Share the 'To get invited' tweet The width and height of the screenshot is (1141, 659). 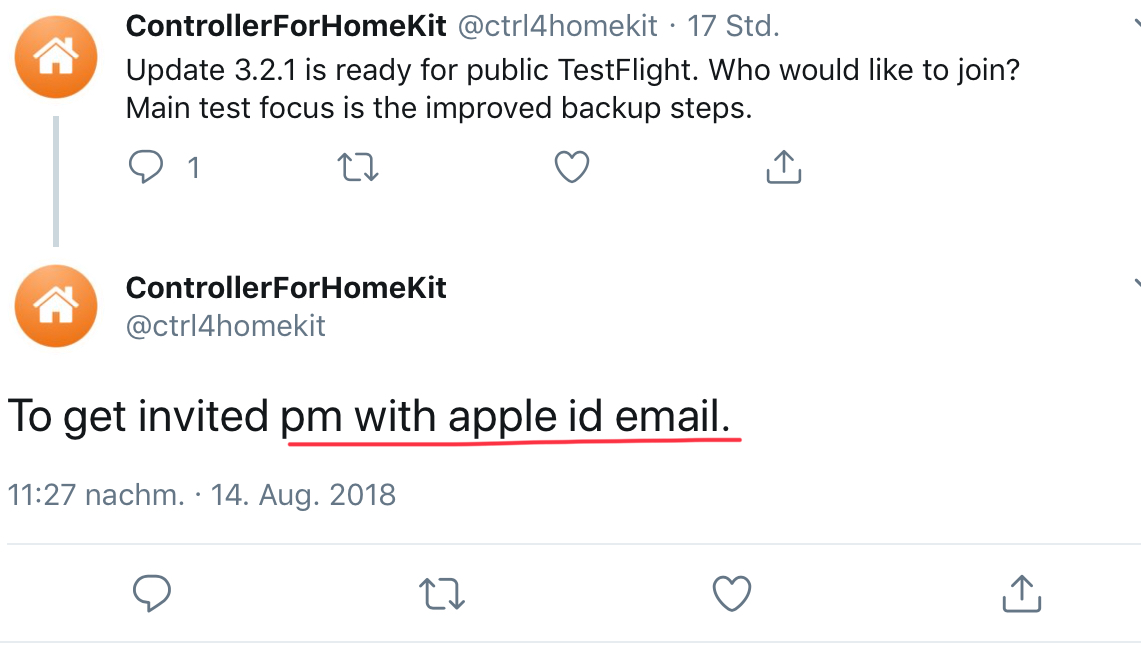1021,594
